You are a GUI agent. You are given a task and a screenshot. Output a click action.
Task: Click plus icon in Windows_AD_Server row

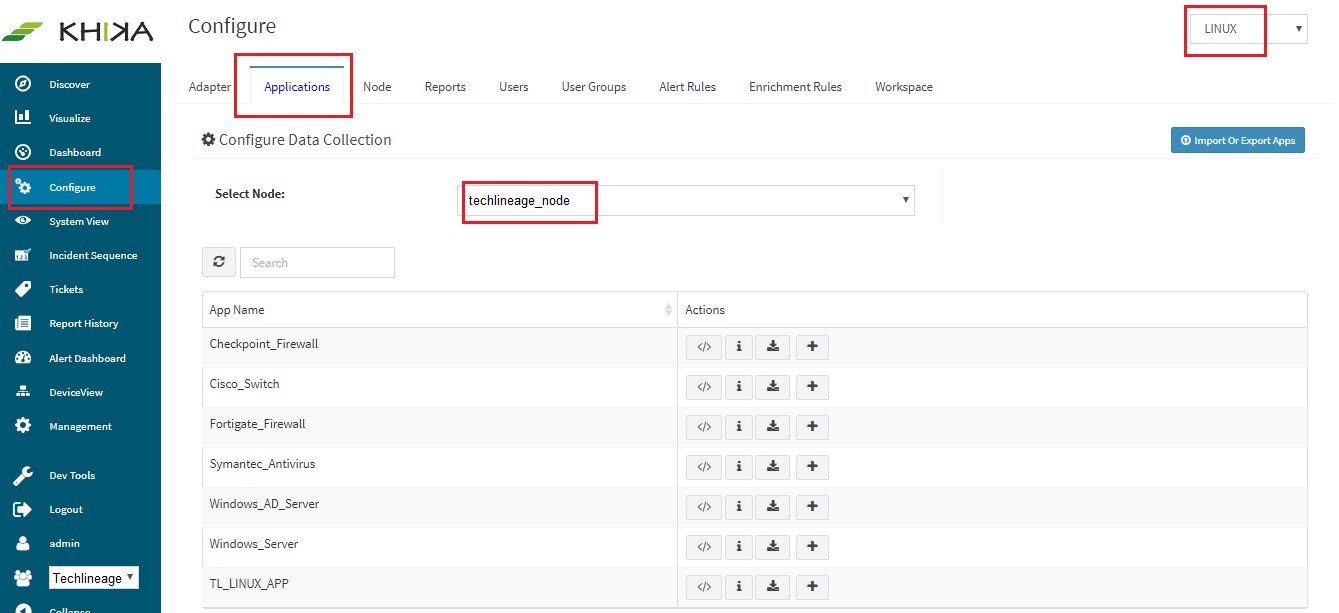click(x=812, y=507)
